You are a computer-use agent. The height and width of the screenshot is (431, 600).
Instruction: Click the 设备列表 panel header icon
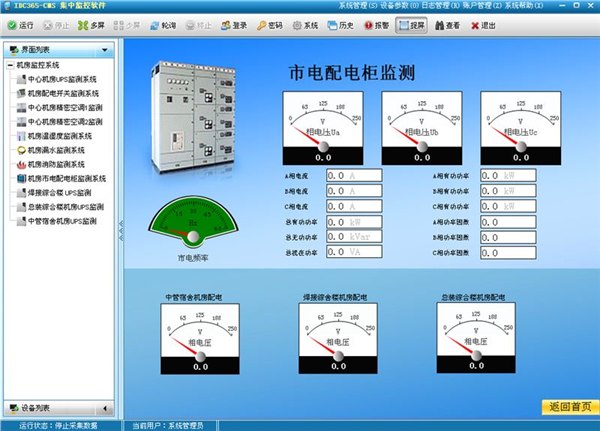point(14,408)
